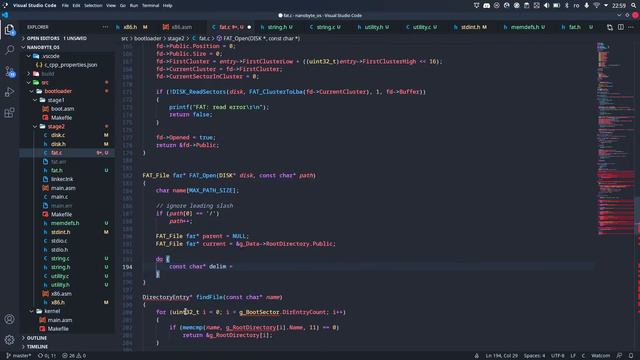Open Run and Debug view
The width and height of the screenshot is (640, 360).
9,92
